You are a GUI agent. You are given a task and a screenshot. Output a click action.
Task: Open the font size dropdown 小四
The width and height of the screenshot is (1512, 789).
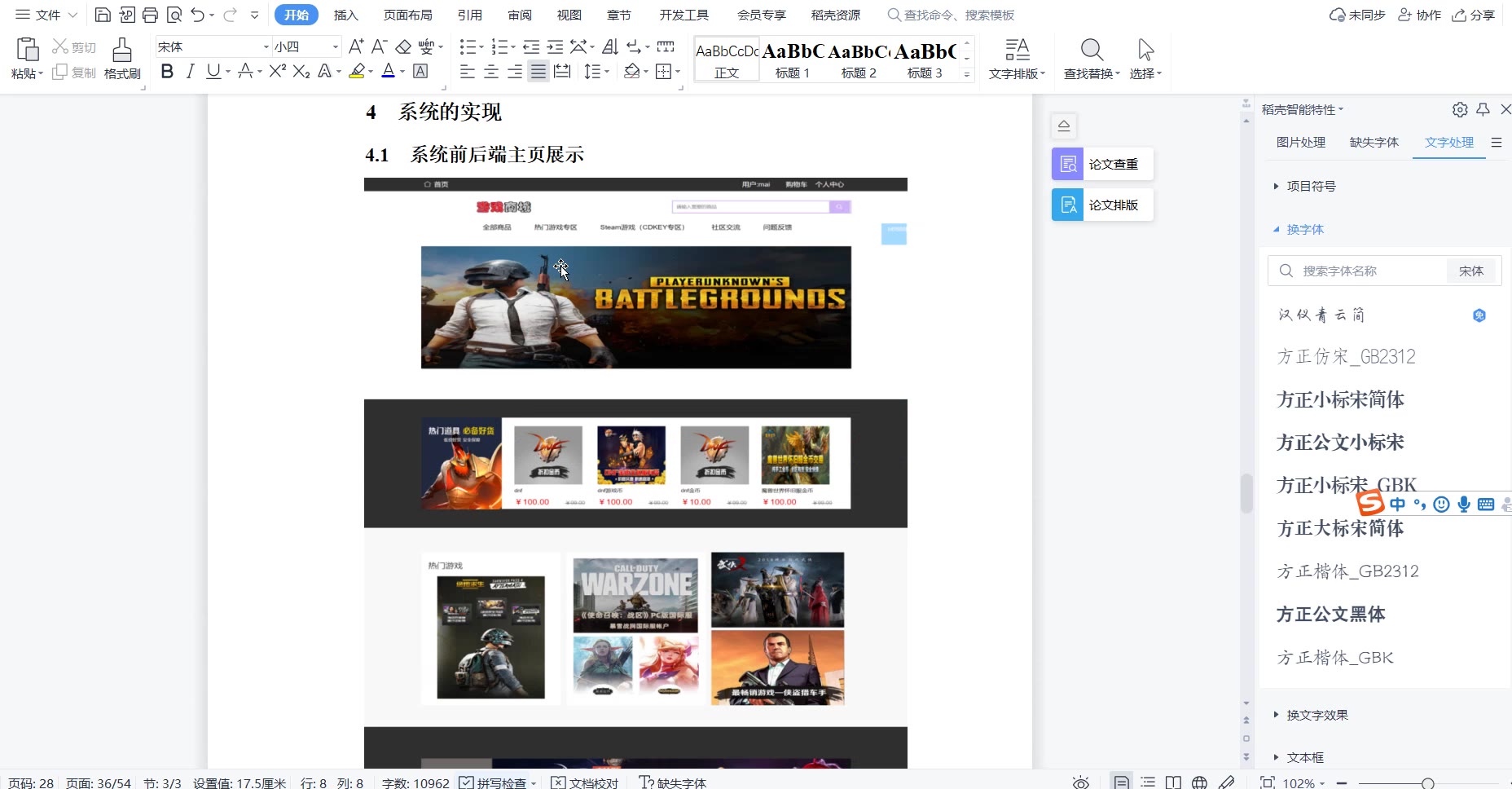(335, 47)
